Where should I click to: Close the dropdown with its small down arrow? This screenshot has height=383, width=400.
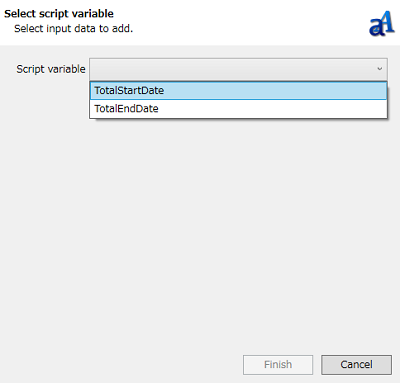[379, 69]
